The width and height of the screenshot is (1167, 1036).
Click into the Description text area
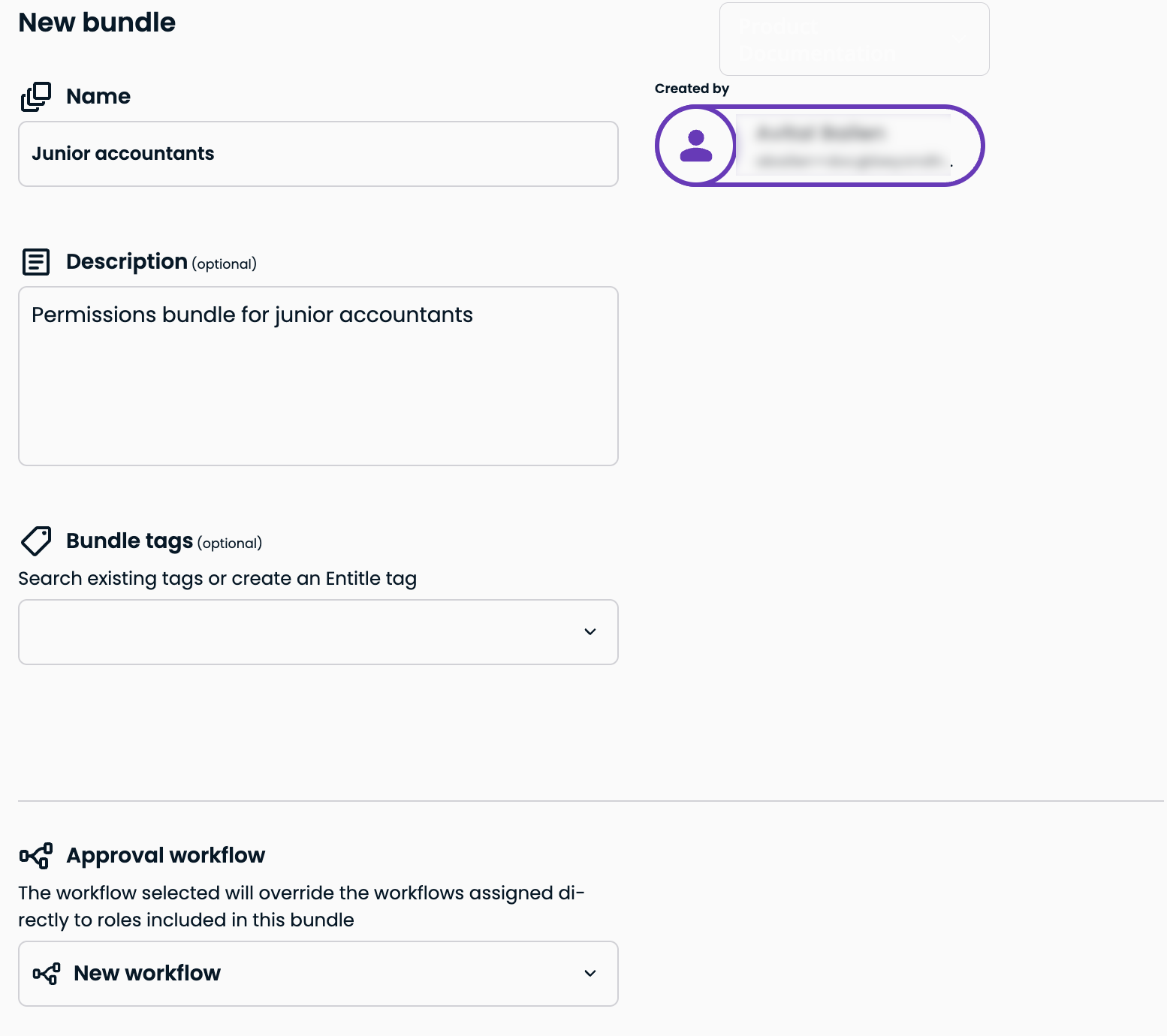point(318,376)
